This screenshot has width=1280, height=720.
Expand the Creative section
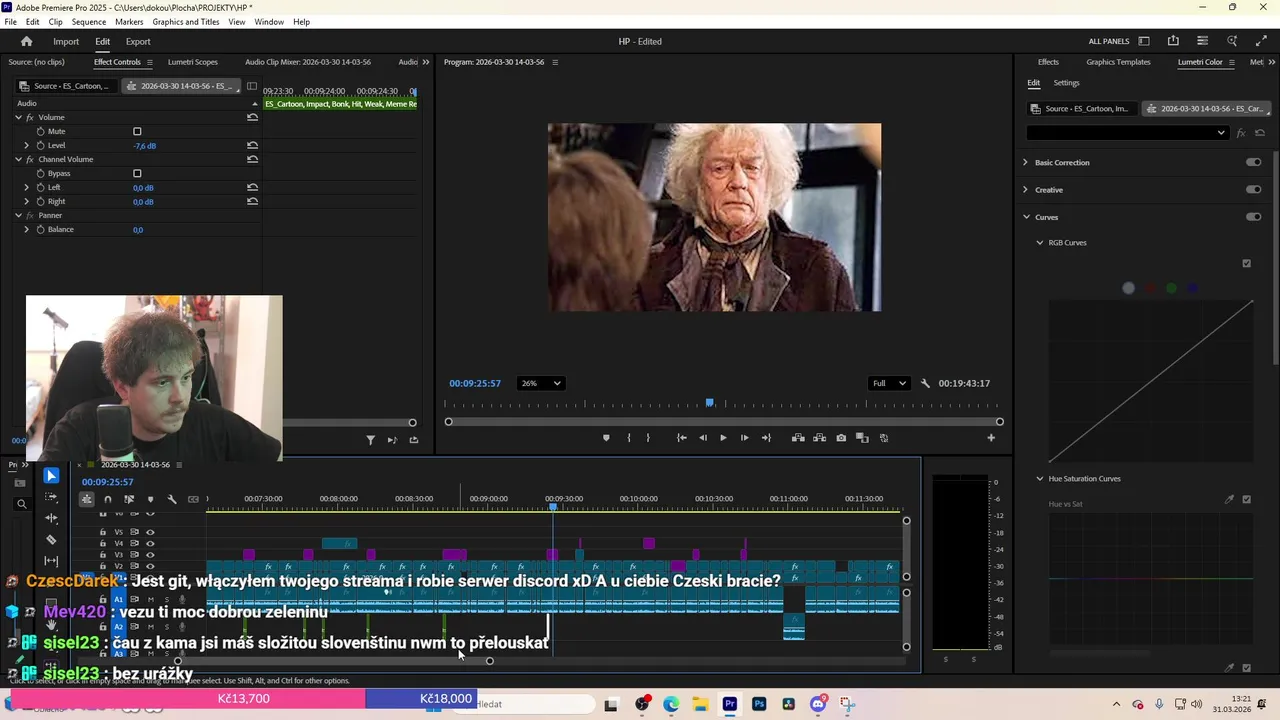[x=1025, y=189]
